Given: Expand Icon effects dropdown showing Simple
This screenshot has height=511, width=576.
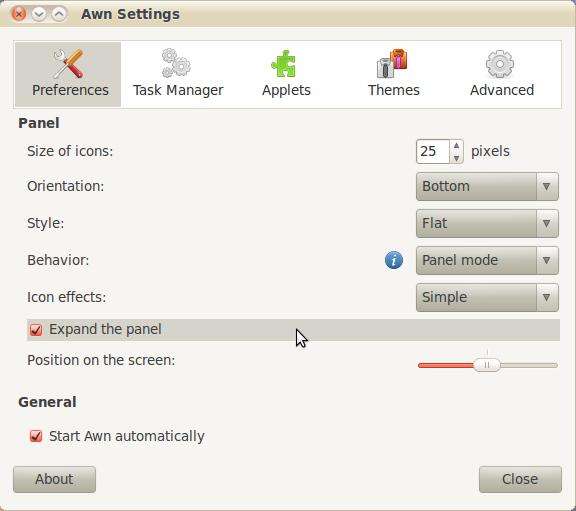Looking at the screenshot, I should tap(487, 297).
